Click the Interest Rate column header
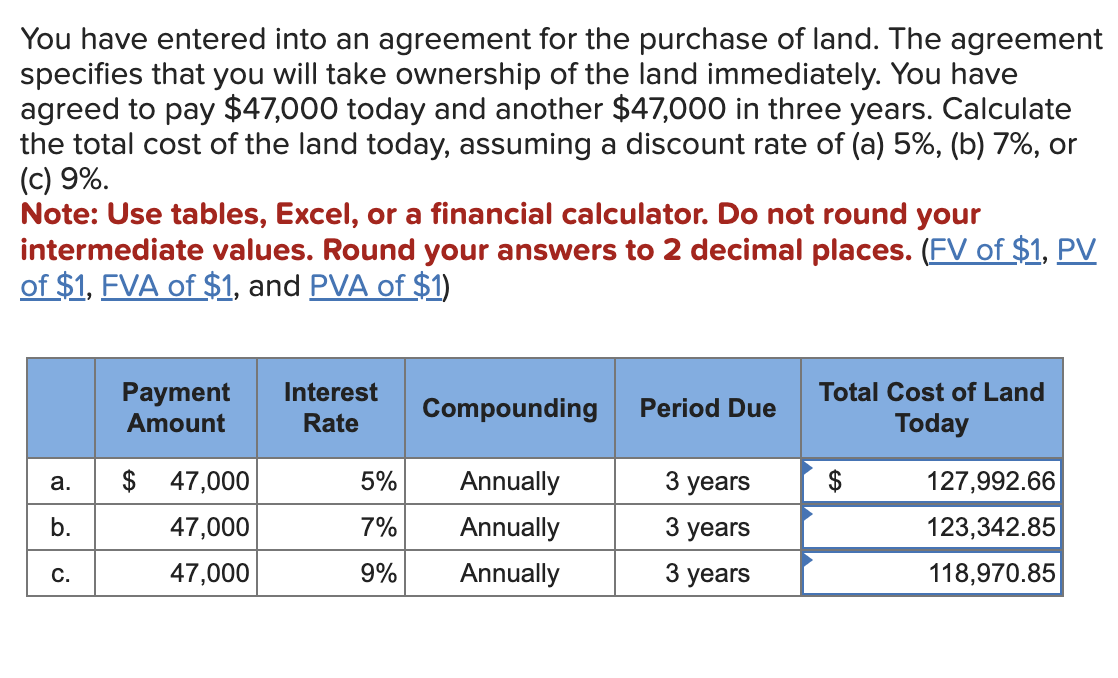1118x678 pixels. [331, 408]
